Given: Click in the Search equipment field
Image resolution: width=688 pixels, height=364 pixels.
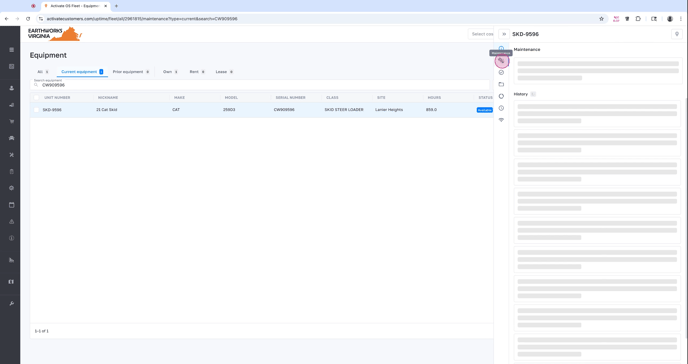Looking at the screenshot, I should [x=261, y=84].
